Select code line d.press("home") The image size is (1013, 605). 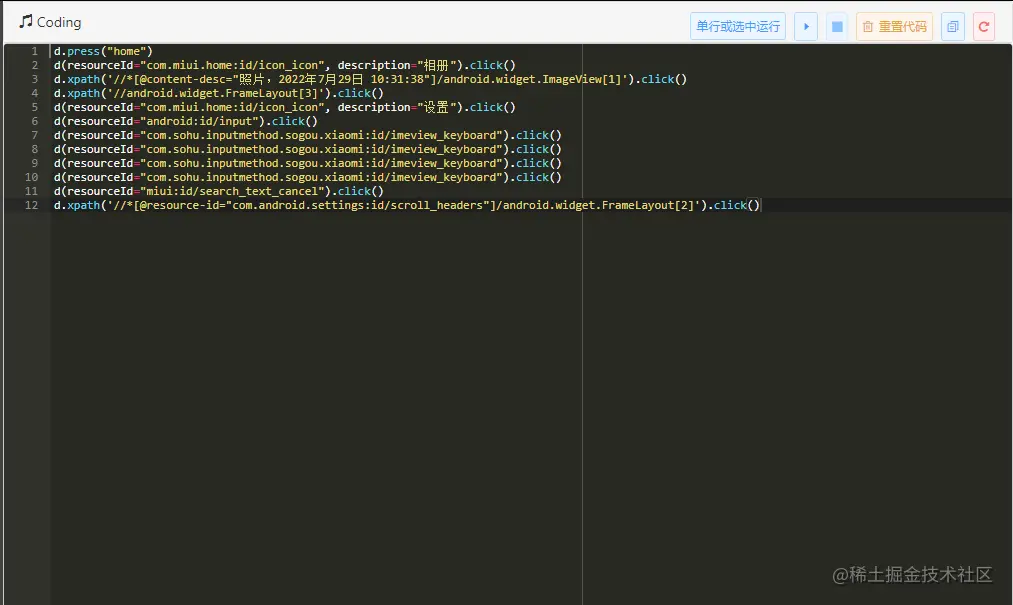pos(103,51)
